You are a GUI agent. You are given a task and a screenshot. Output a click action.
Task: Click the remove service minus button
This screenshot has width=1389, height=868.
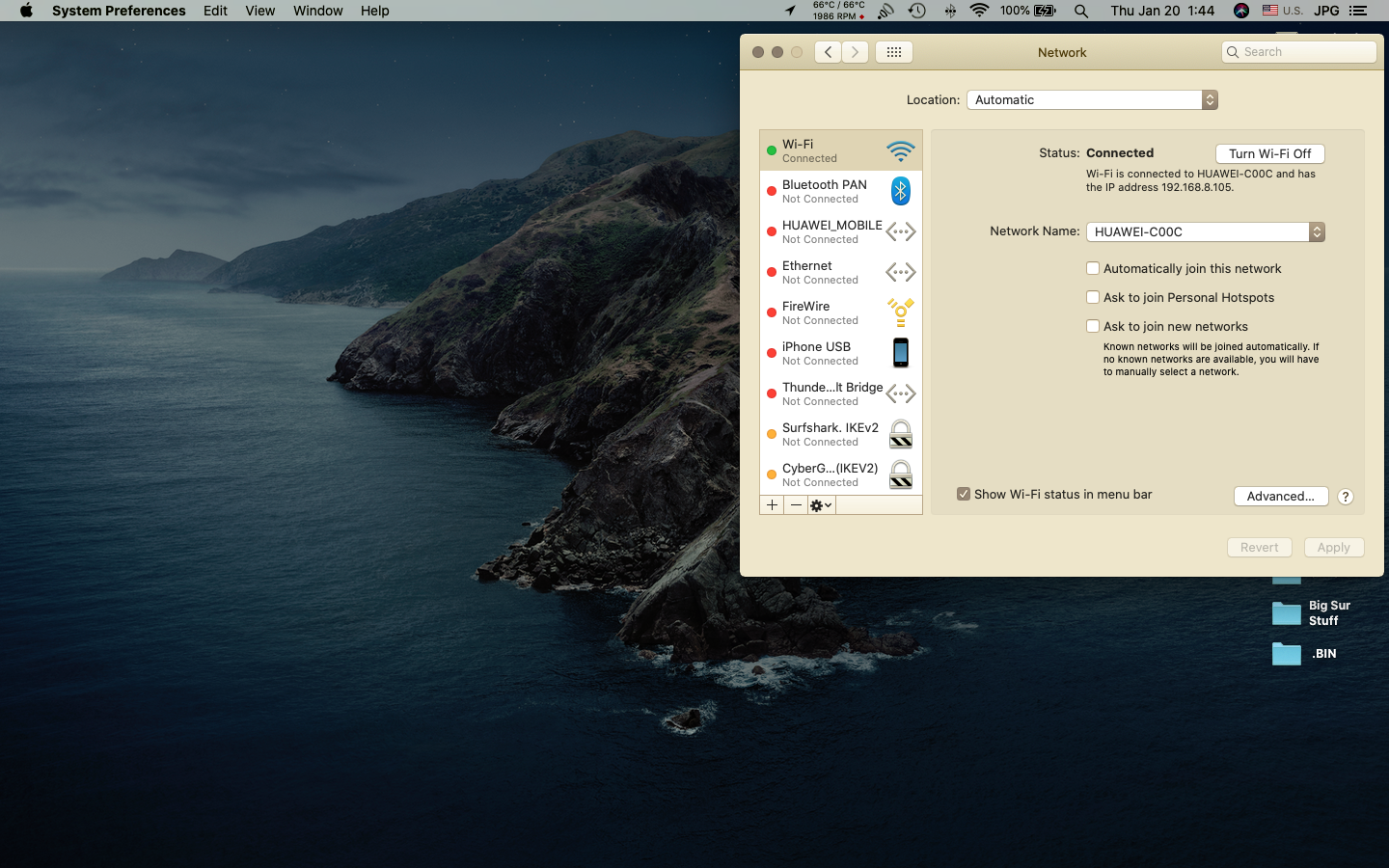796,505
